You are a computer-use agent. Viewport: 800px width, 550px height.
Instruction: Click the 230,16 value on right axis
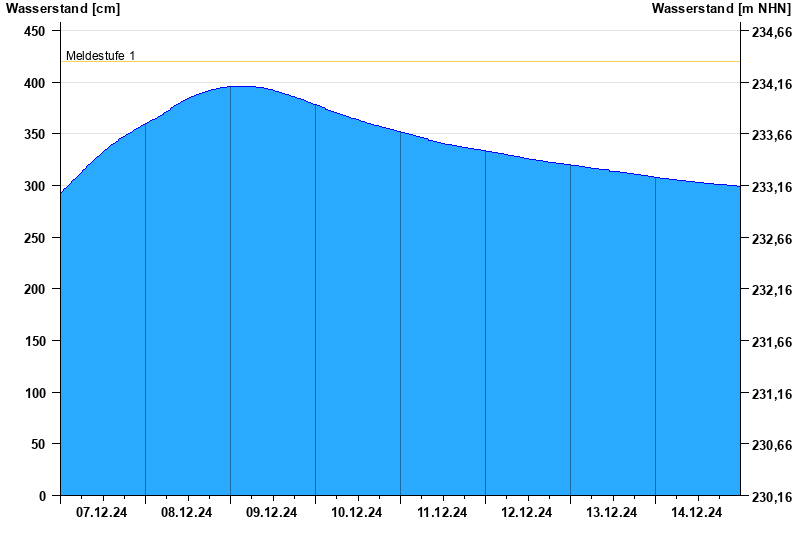pyautogui.click(x=772, y=496)
